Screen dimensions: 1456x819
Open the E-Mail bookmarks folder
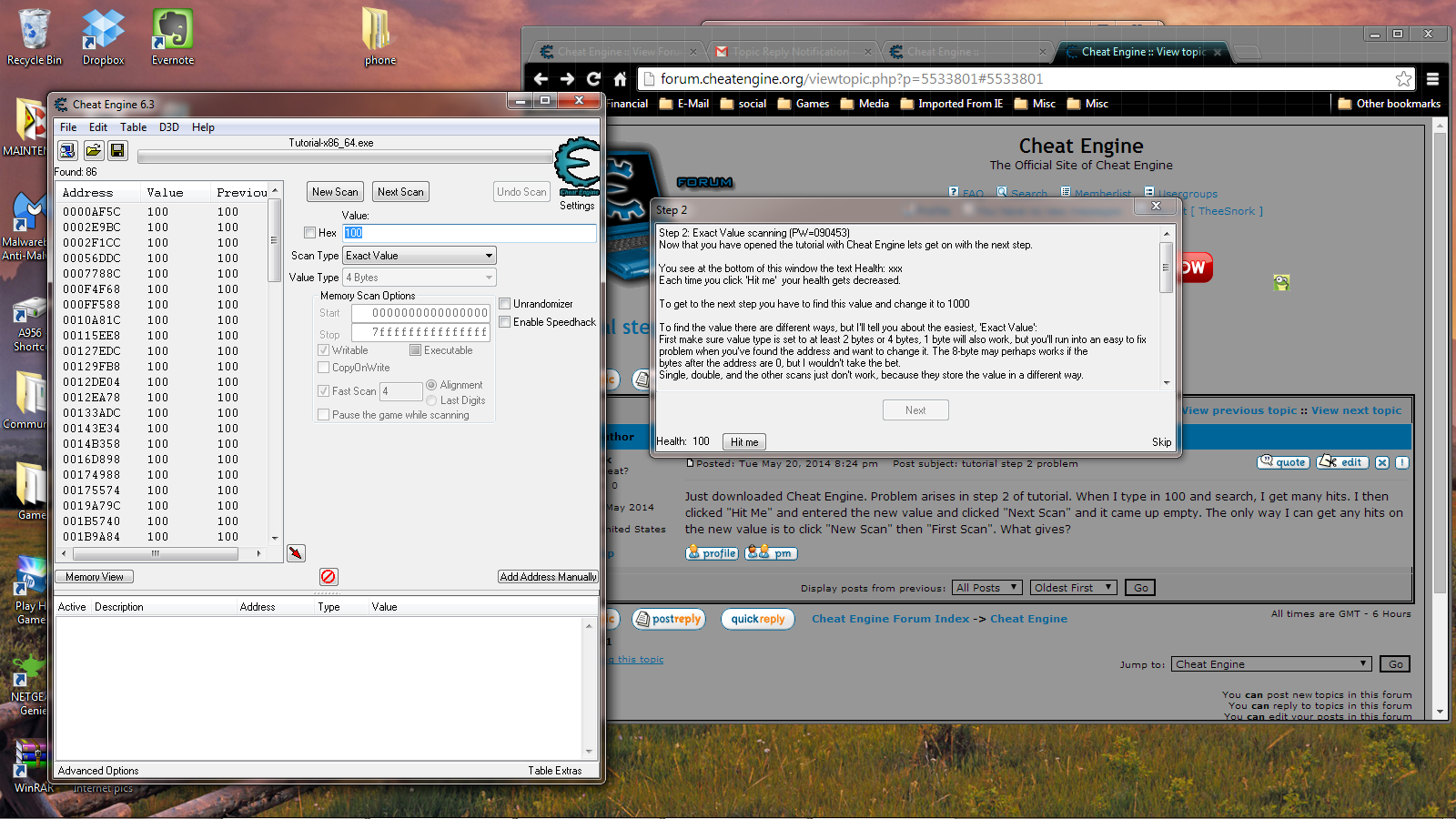684,104
